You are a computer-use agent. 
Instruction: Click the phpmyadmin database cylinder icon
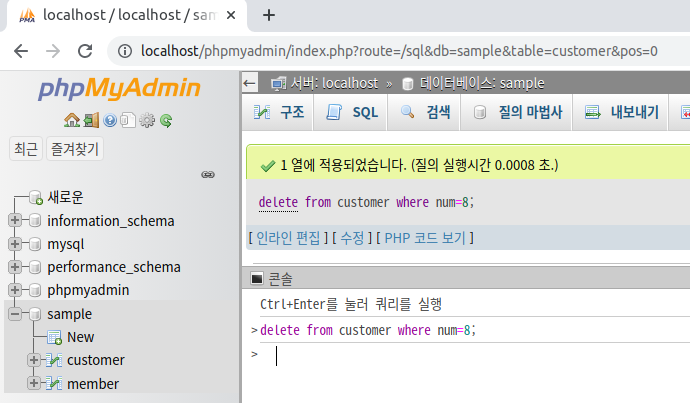pos(35,290)
